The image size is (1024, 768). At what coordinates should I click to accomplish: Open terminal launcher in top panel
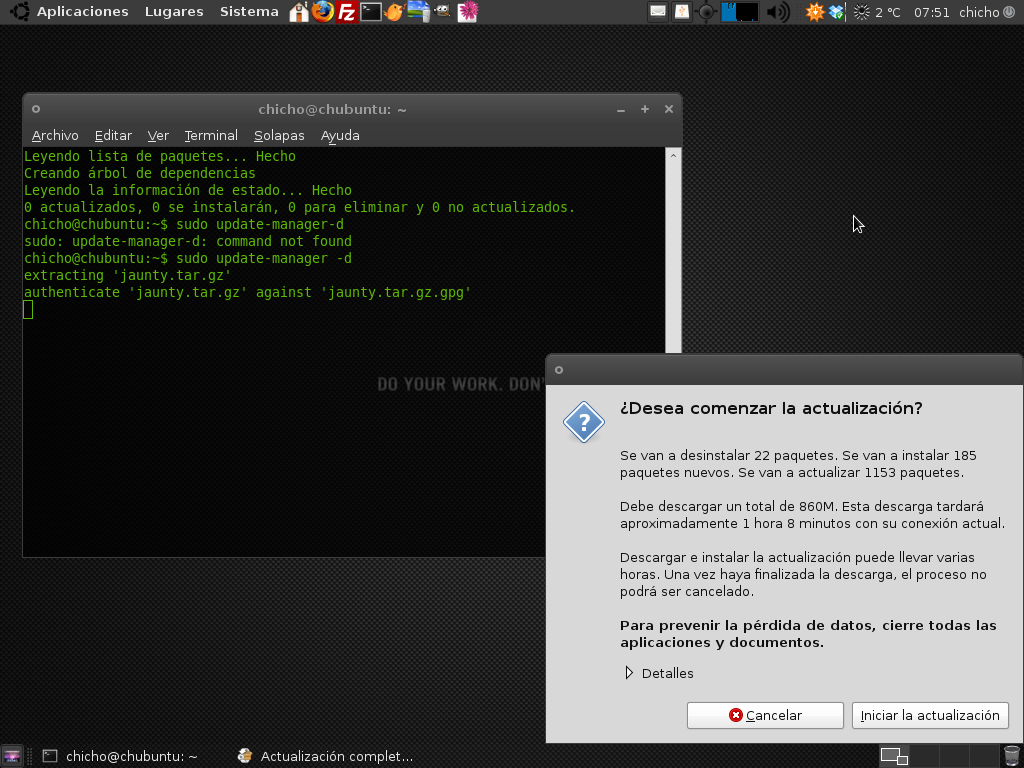pyautogui.click(x=370, y=12)
